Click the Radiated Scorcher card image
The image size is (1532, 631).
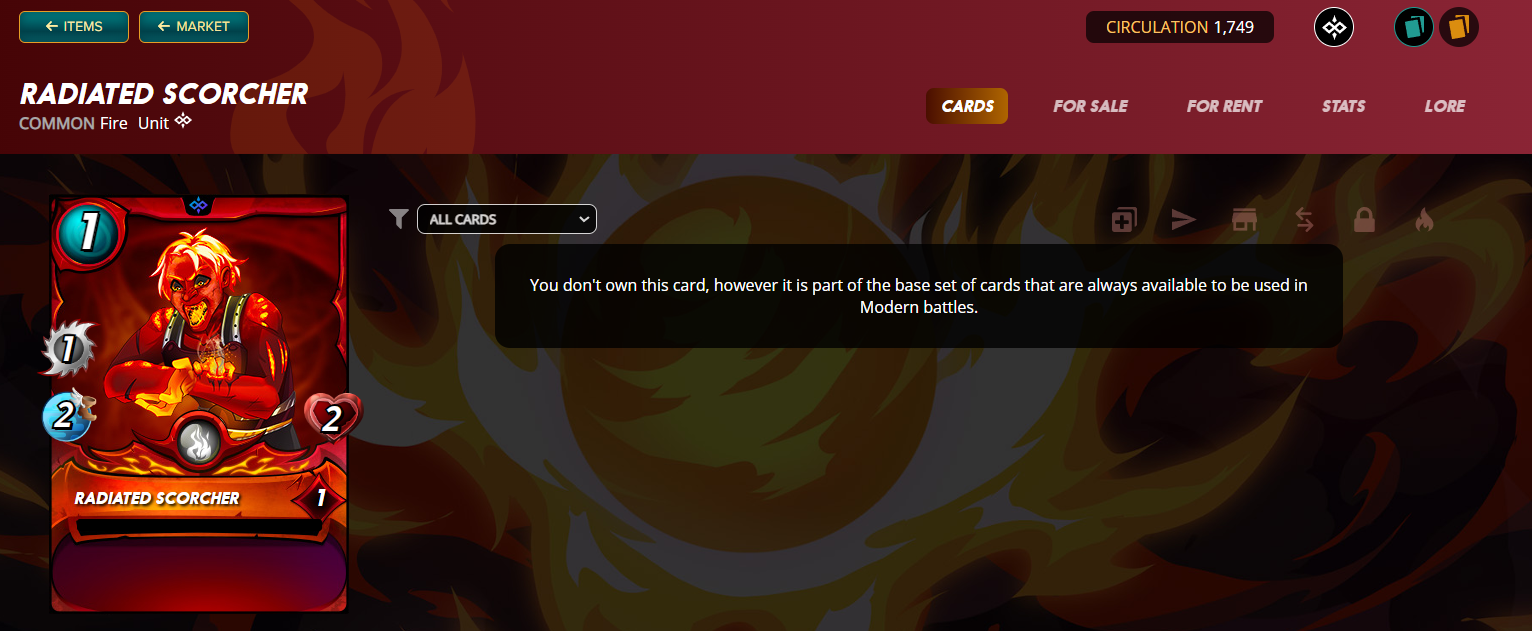click(x=199, y=404)
